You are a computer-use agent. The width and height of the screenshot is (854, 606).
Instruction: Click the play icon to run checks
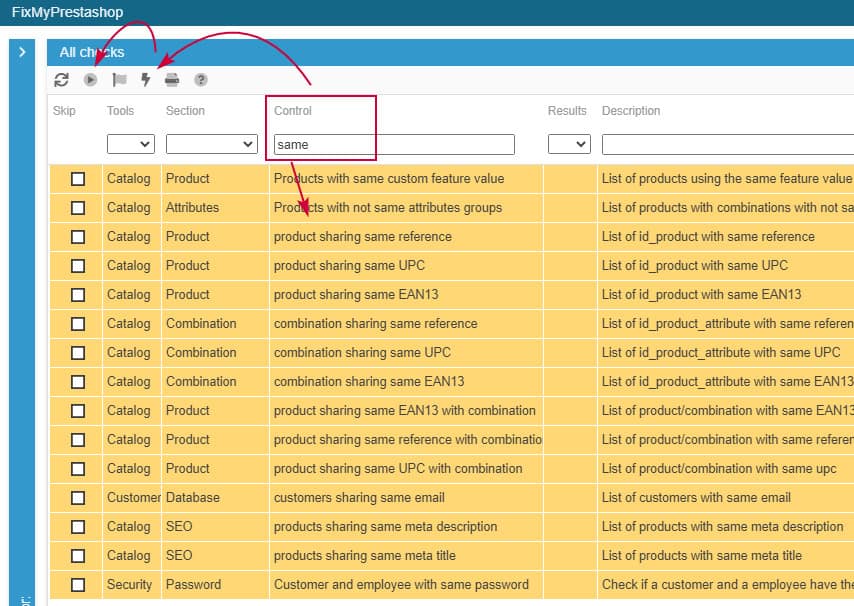(91, 80)
